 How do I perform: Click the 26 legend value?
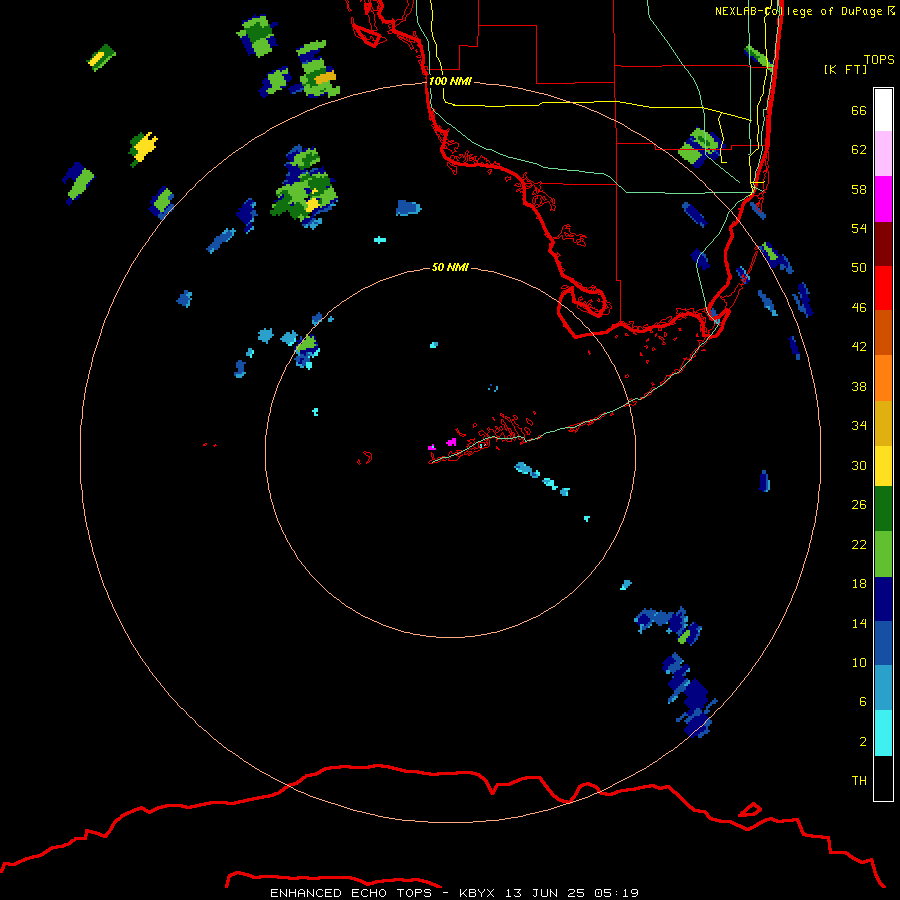pos(859,505)
